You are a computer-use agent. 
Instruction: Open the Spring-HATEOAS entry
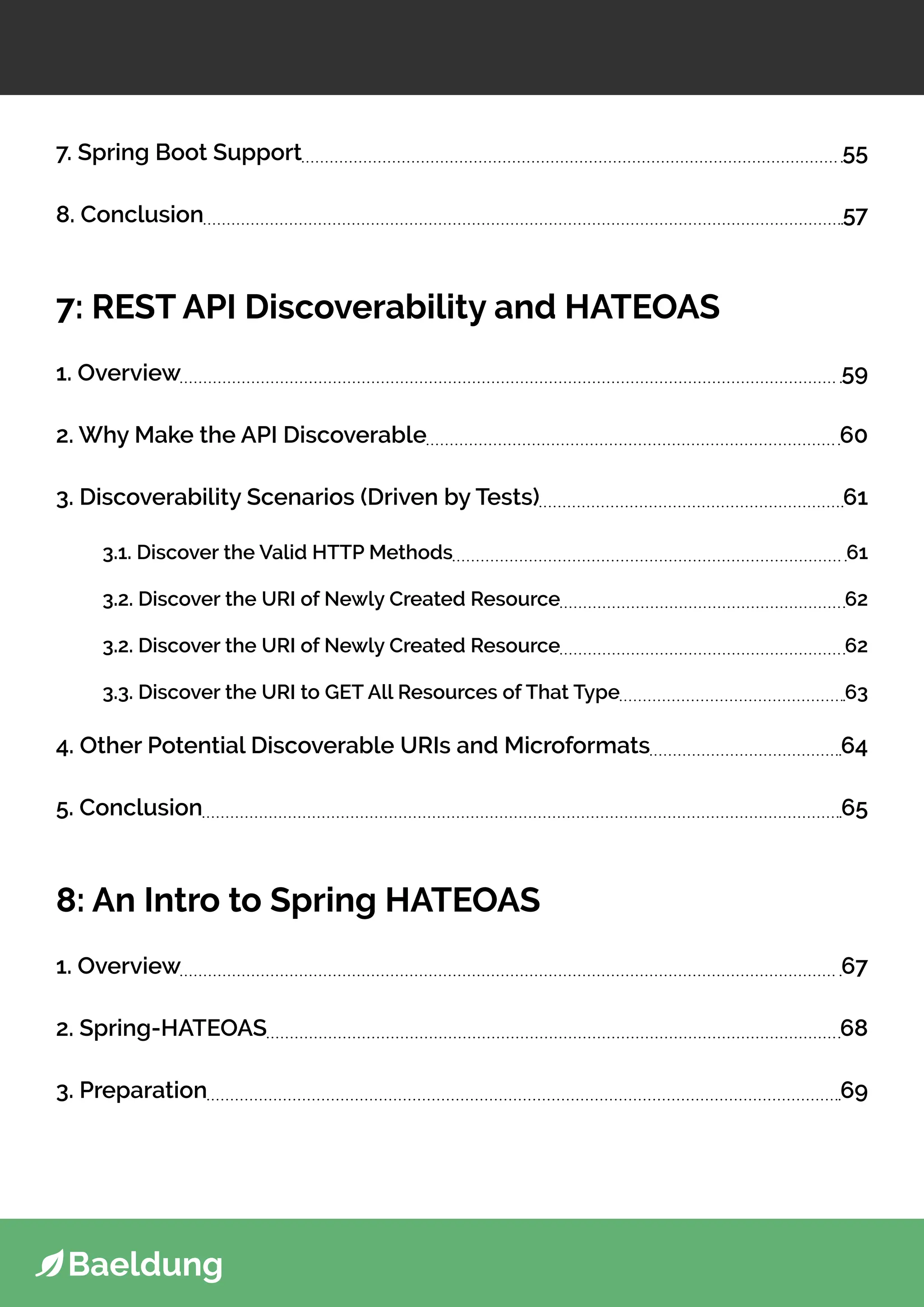click(x=162, y=1028)
